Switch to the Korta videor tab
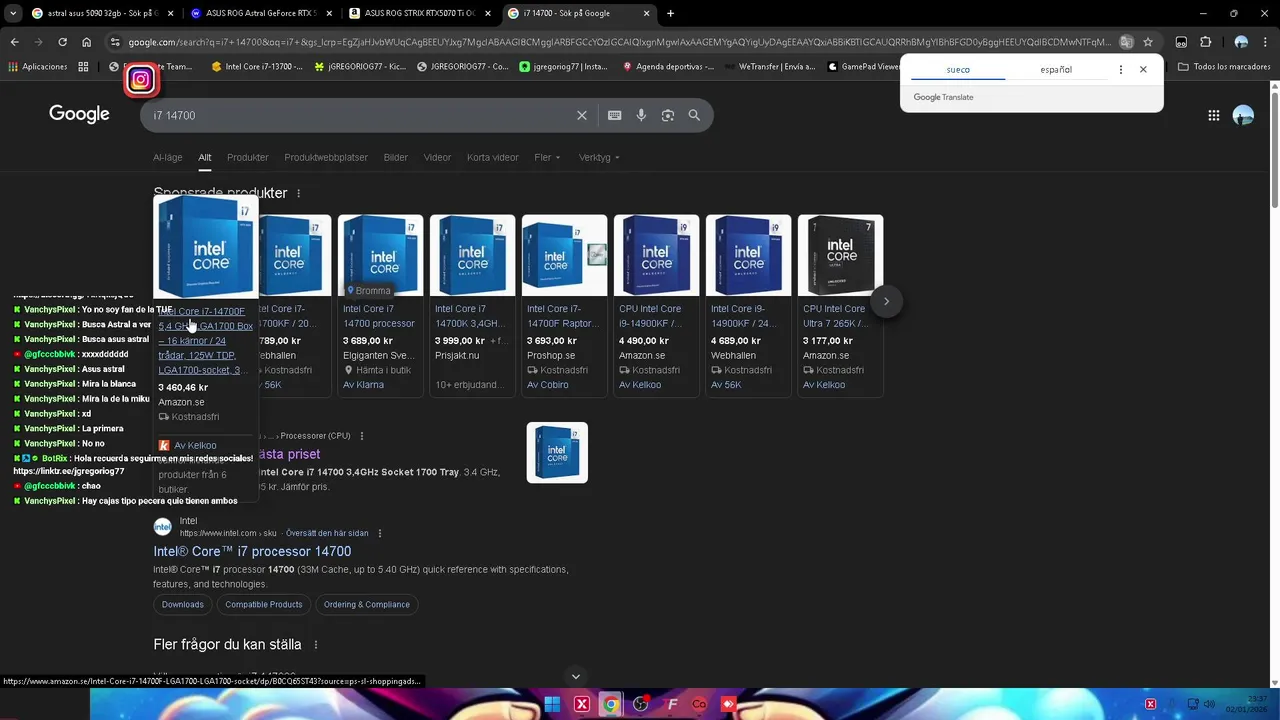Viewport: 1280px width, 720px height. (493, 157)
